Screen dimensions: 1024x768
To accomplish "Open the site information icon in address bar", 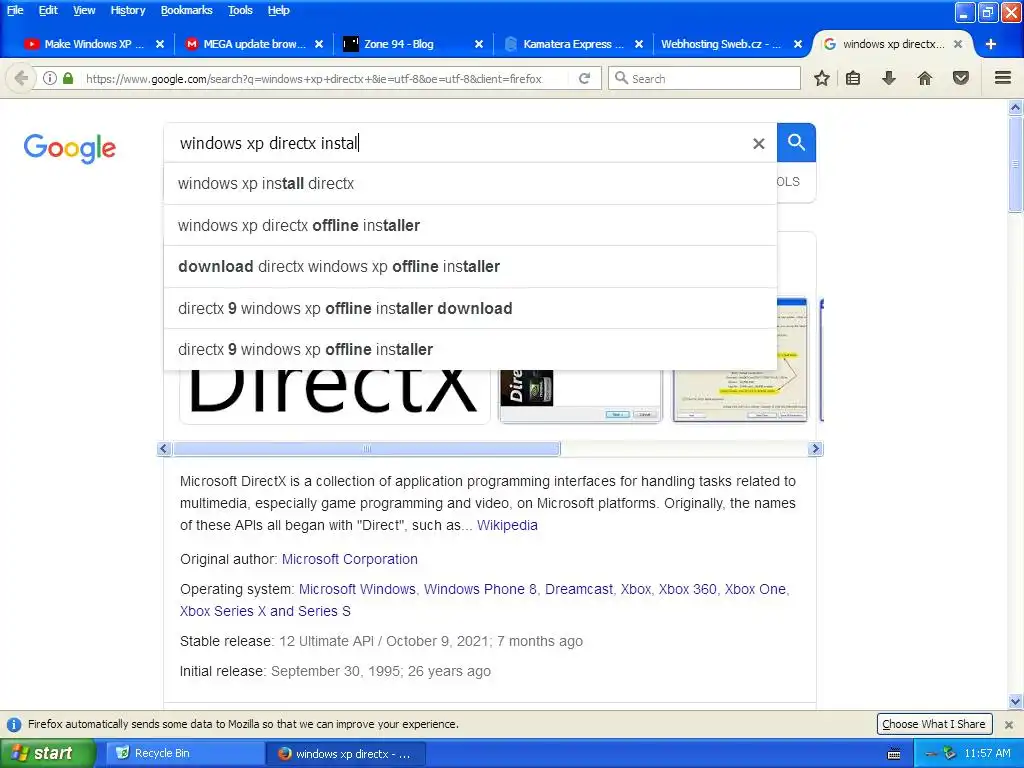I will click(x=50, y=78).
